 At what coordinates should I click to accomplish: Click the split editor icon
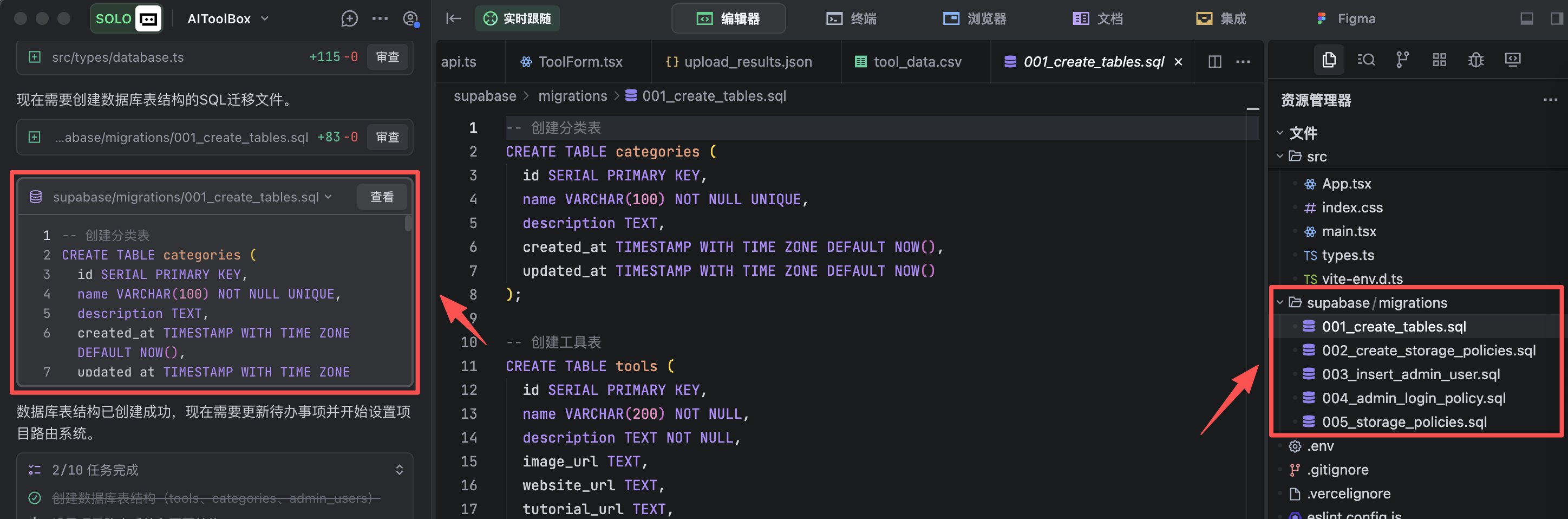coord(1214,62)
